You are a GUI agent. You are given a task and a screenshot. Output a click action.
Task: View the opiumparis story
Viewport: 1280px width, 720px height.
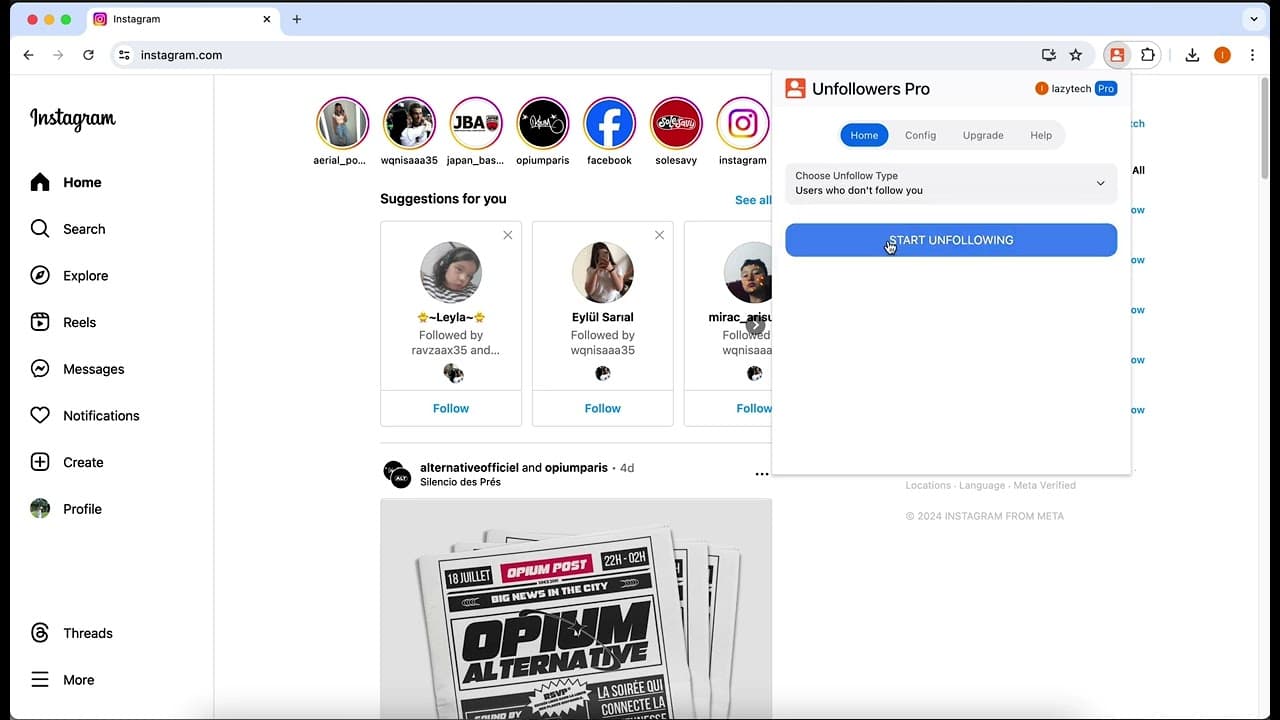pyautogui.click(x=543, y=123)
